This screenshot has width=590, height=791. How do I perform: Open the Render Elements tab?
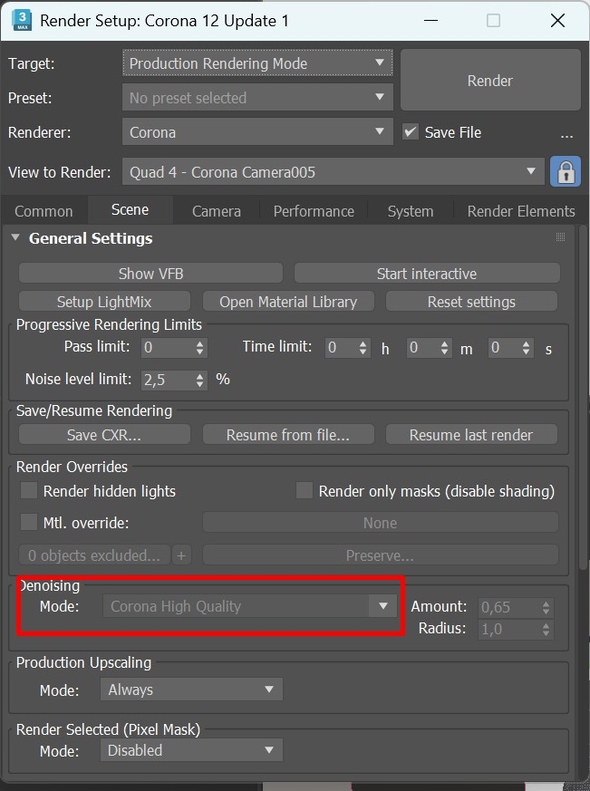coord(521,211)
